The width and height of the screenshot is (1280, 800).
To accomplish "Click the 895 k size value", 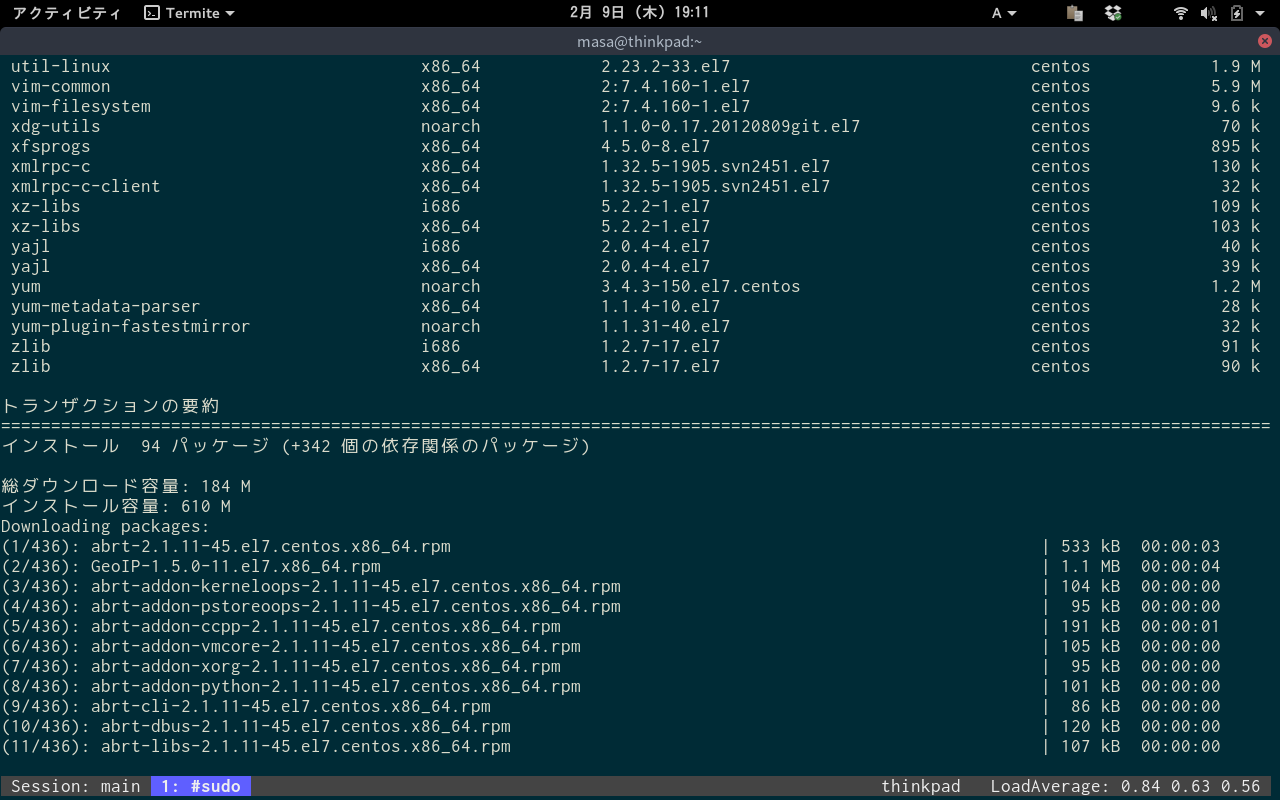I will click(1235, 146).
